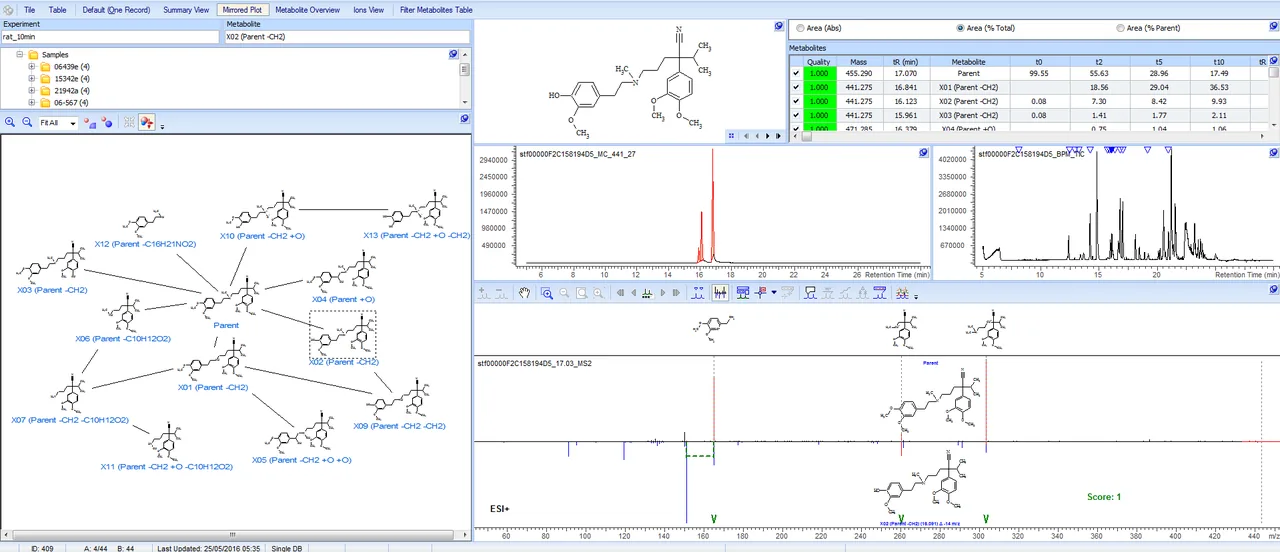Open Filter Metabolites Table tab

pos(436,9)
